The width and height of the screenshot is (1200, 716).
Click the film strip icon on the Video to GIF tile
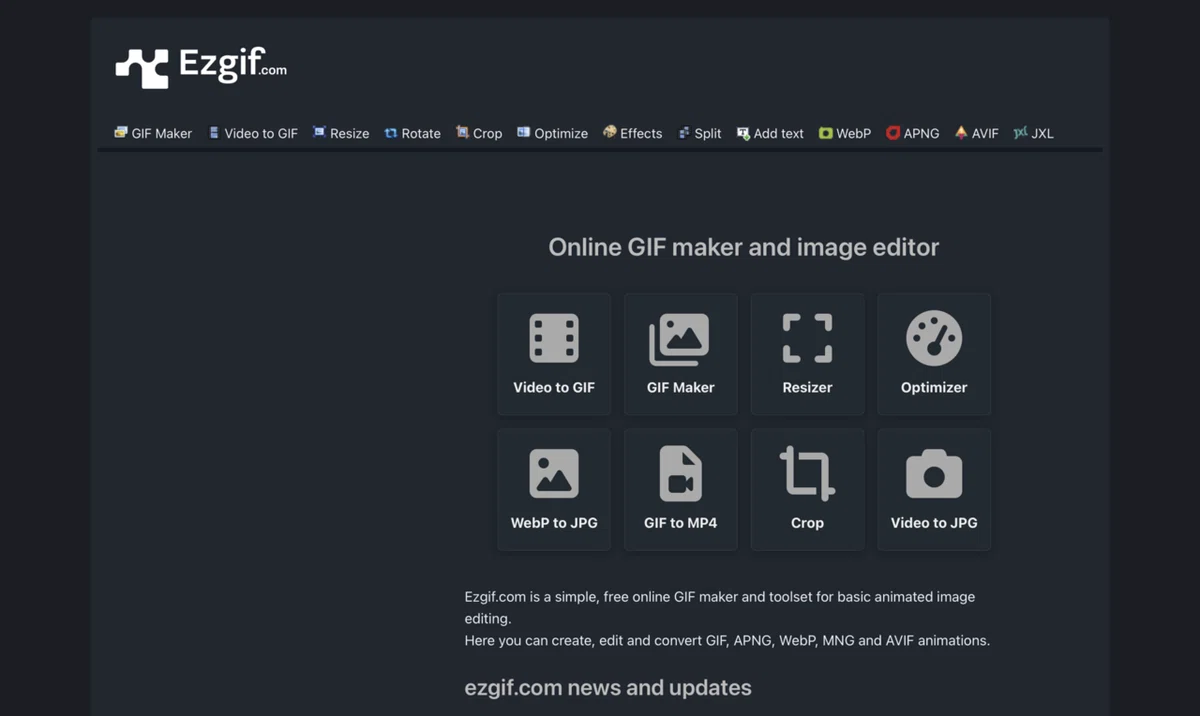click(x=554, y=338)
